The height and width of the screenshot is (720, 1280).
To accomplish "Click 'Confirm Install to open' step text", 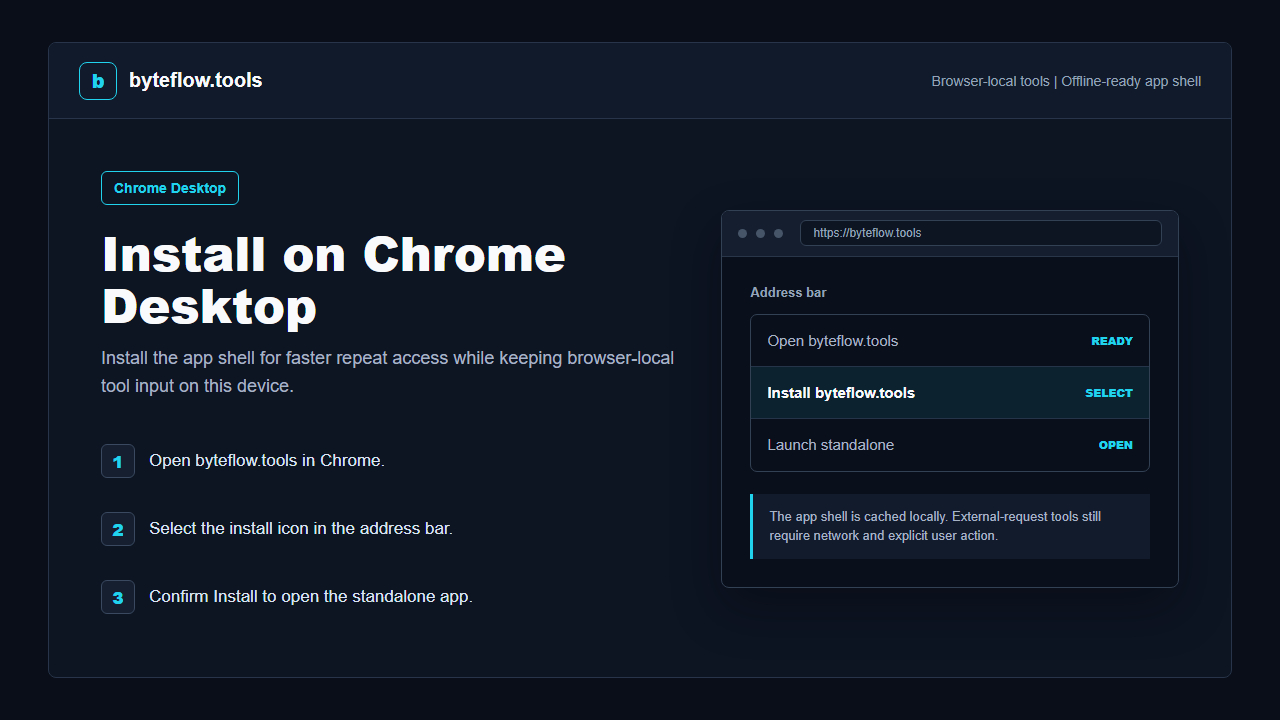I will [x=311, y=597].
